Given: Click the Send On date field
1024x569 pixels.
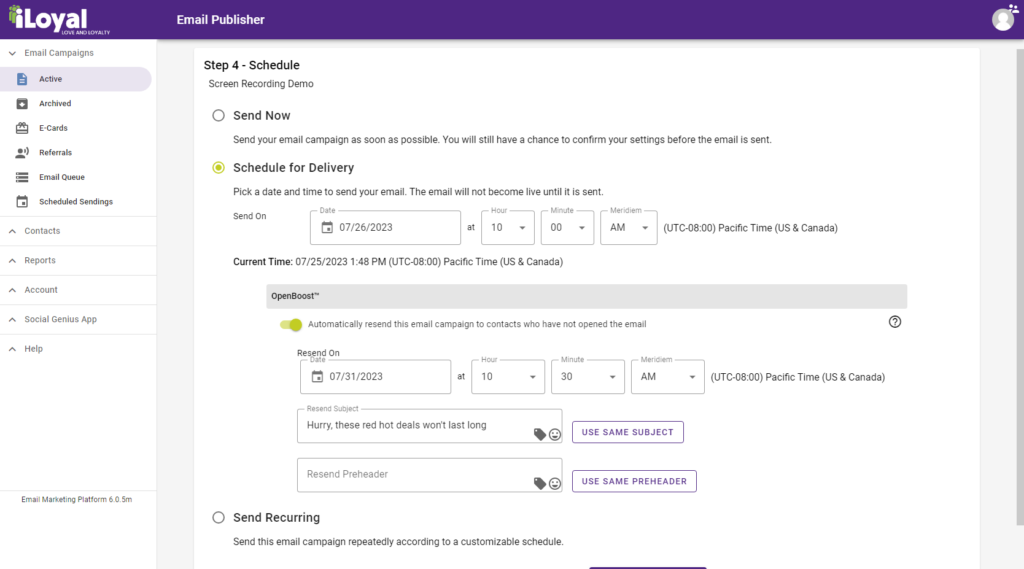Looking at the screenshot, I should coord(385,227).
